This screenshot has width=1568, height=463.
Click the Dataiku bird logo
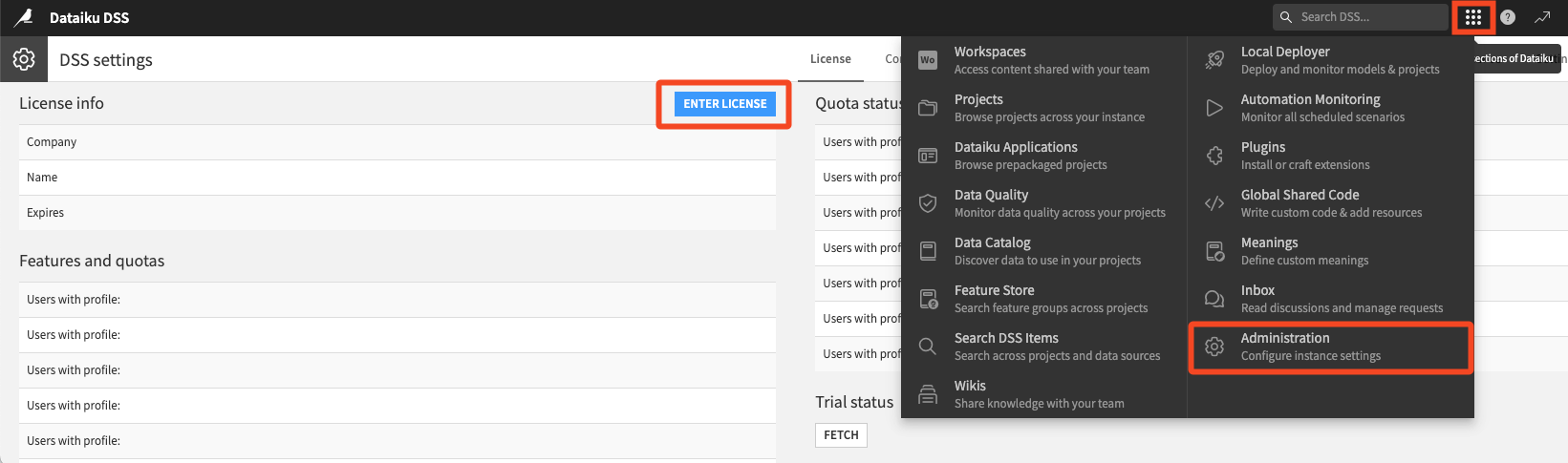24,17
